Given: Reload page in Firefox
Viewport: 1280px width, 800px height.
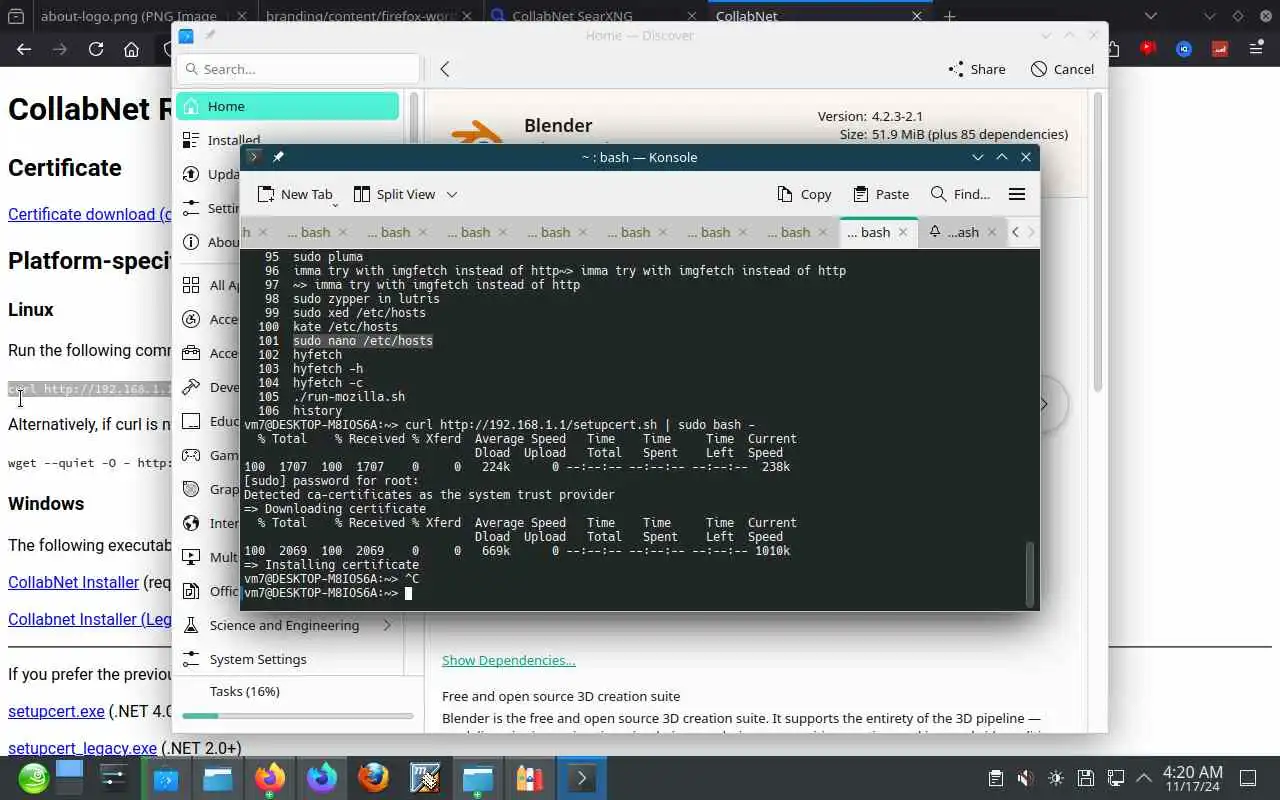Looking at the screenshot, I should (96, 49).
